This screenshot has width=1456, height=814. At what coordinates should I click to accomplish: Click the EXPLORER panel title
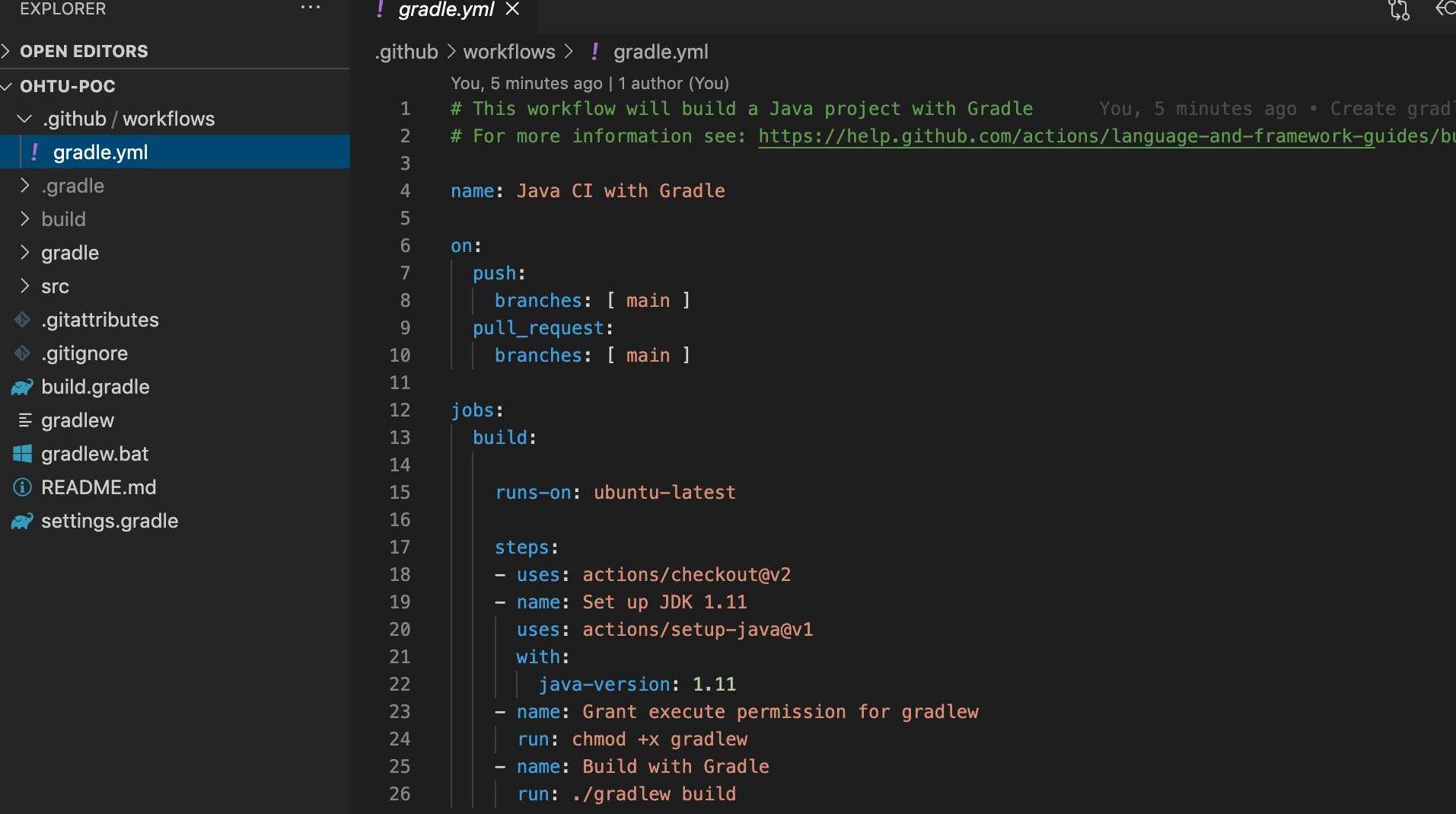[63, 9]
